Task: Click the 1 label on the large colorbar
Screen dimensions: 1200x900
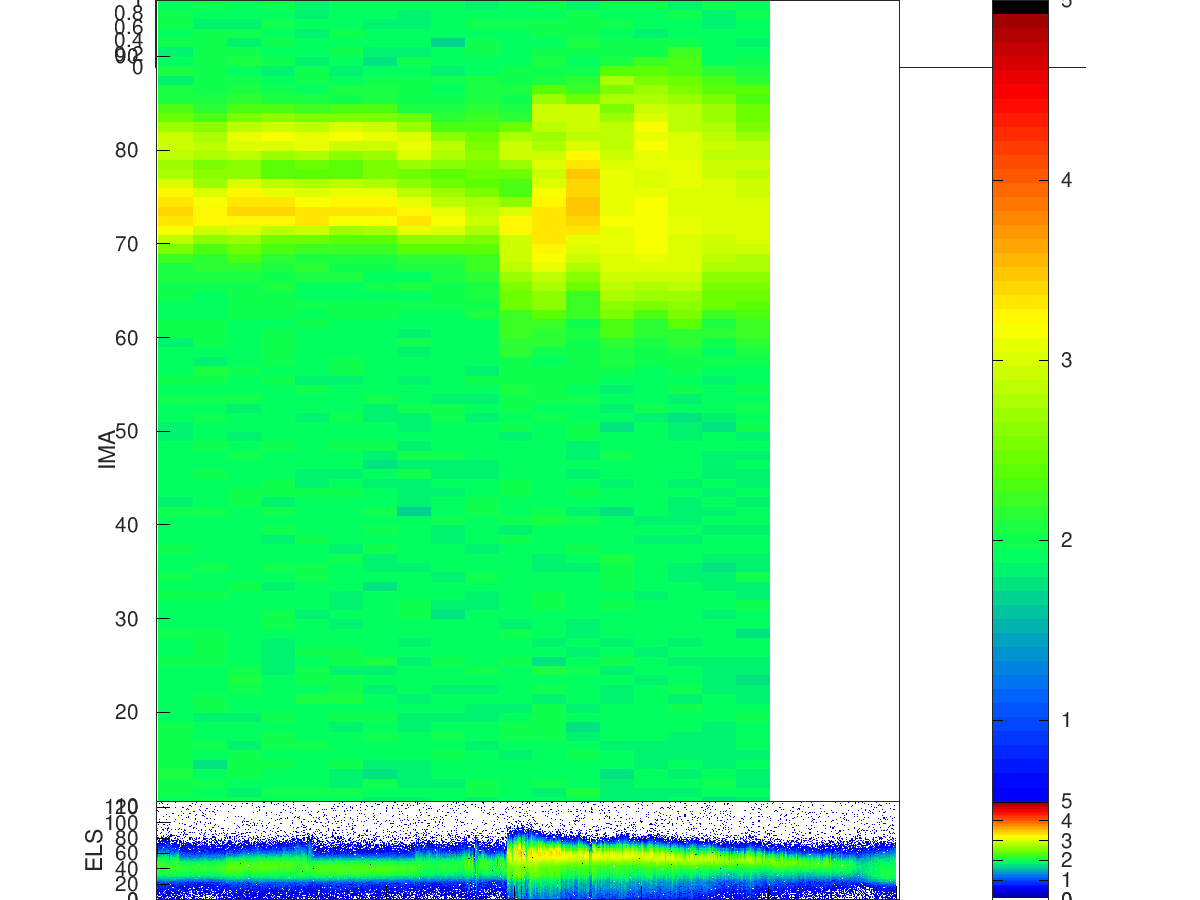Action: pyautogui.click(x=1066, y=720)
